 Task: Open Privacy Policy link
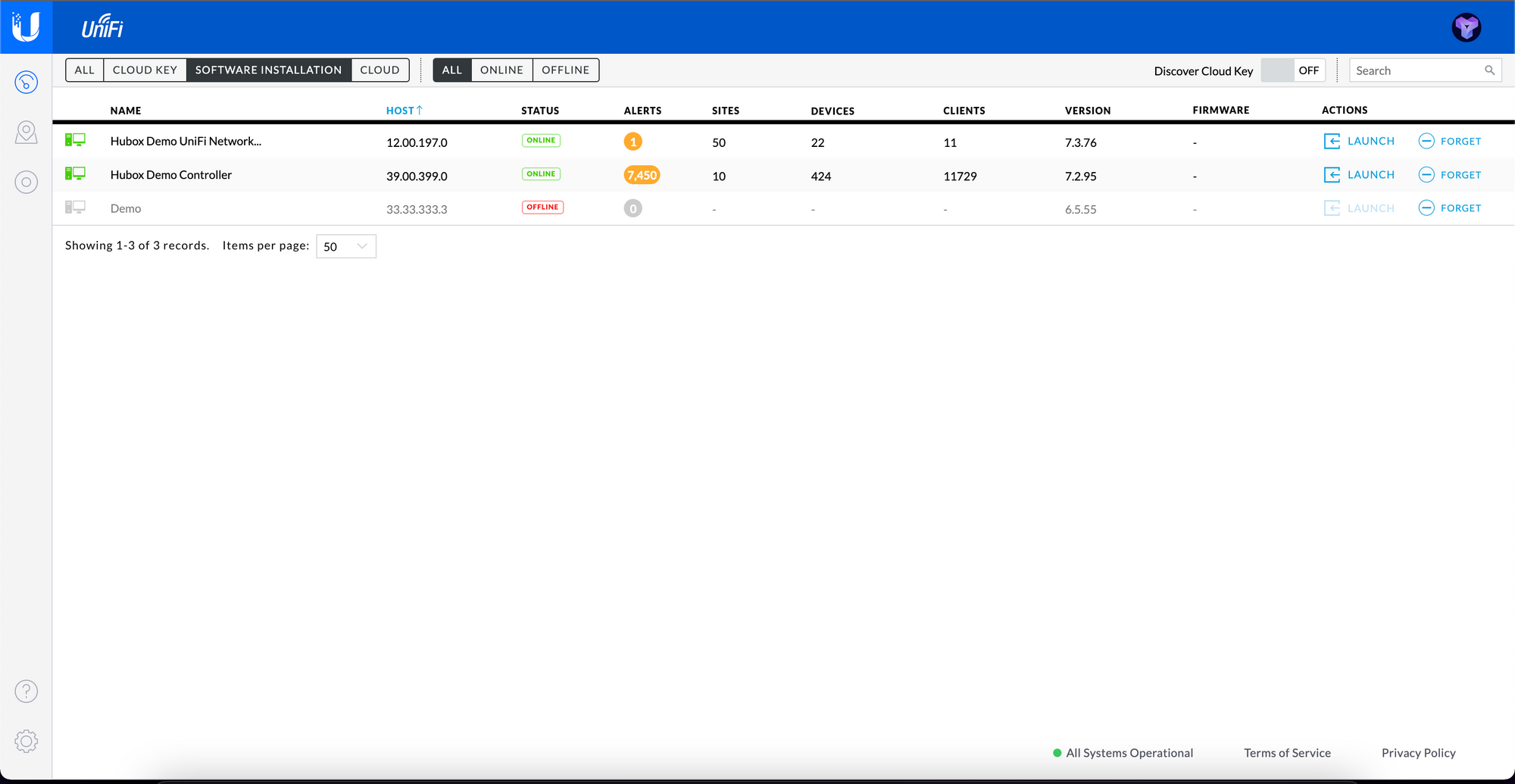pyautogui.click(x=1418, y=753)
